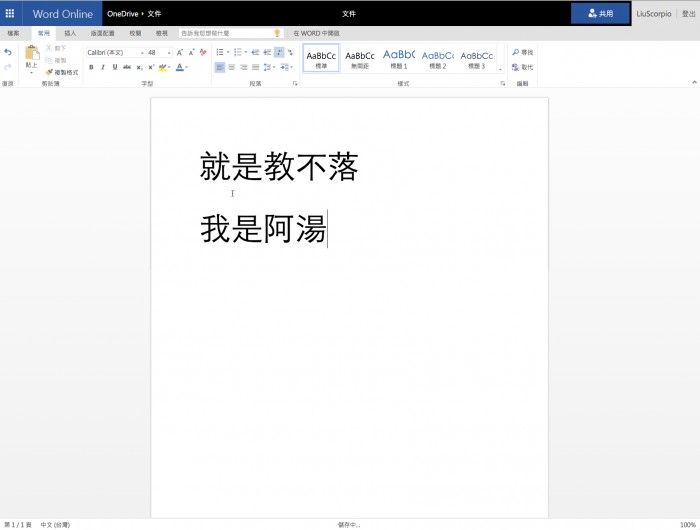Select the 常用 (Home) tab

point(43,33)
